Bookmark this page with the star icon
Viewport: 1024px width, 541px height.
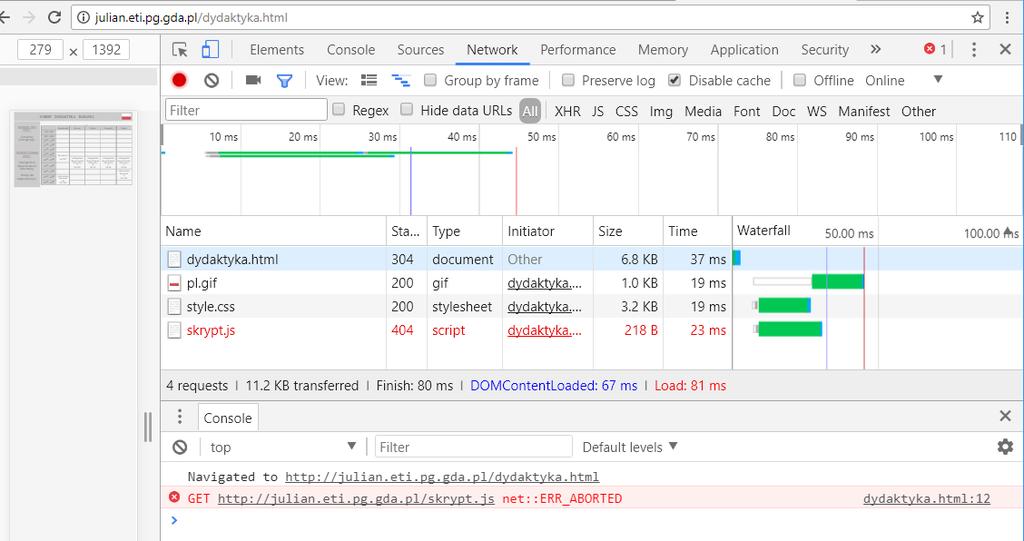pyautogui.click(x=977, y=18)
